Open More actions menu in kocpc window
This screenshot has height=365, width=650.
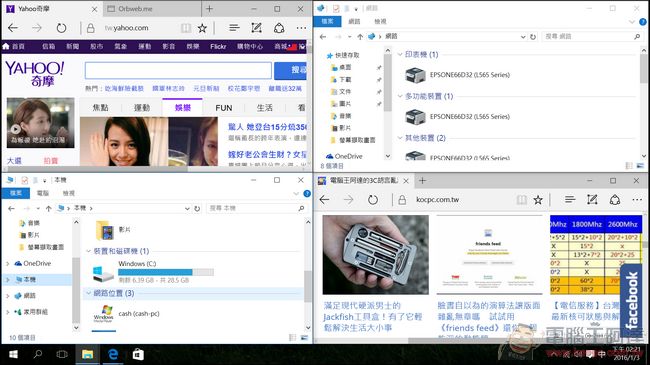click(637, 200)
